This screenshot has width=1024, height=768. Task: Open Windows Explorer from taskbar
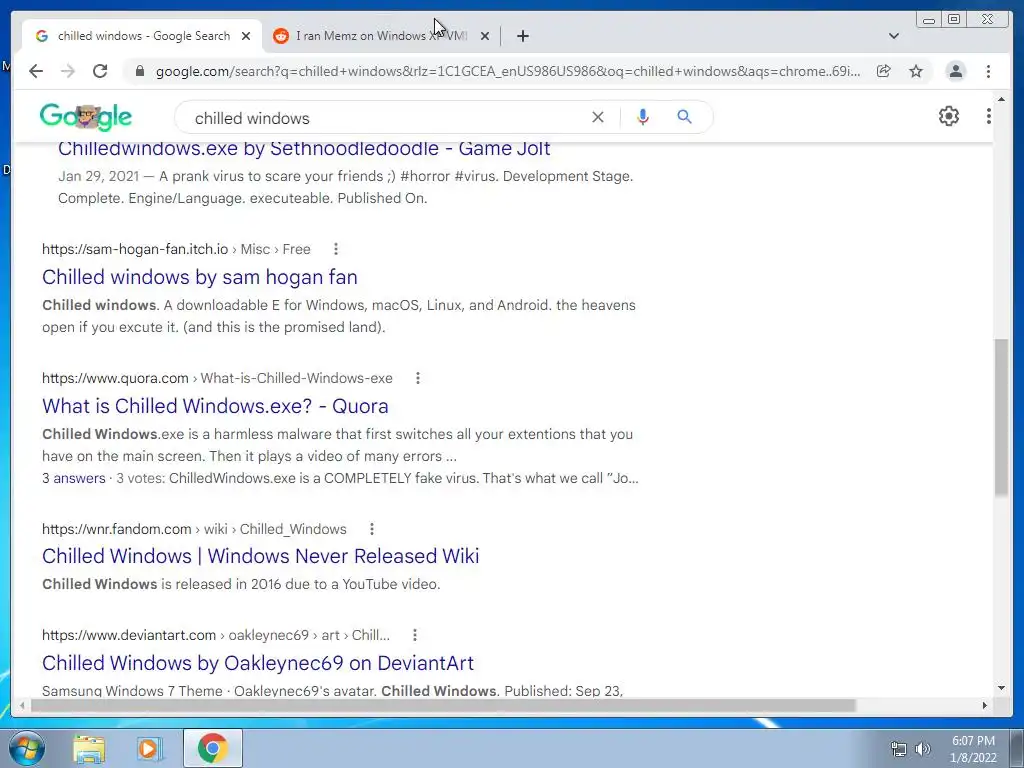tap(89, 749)
